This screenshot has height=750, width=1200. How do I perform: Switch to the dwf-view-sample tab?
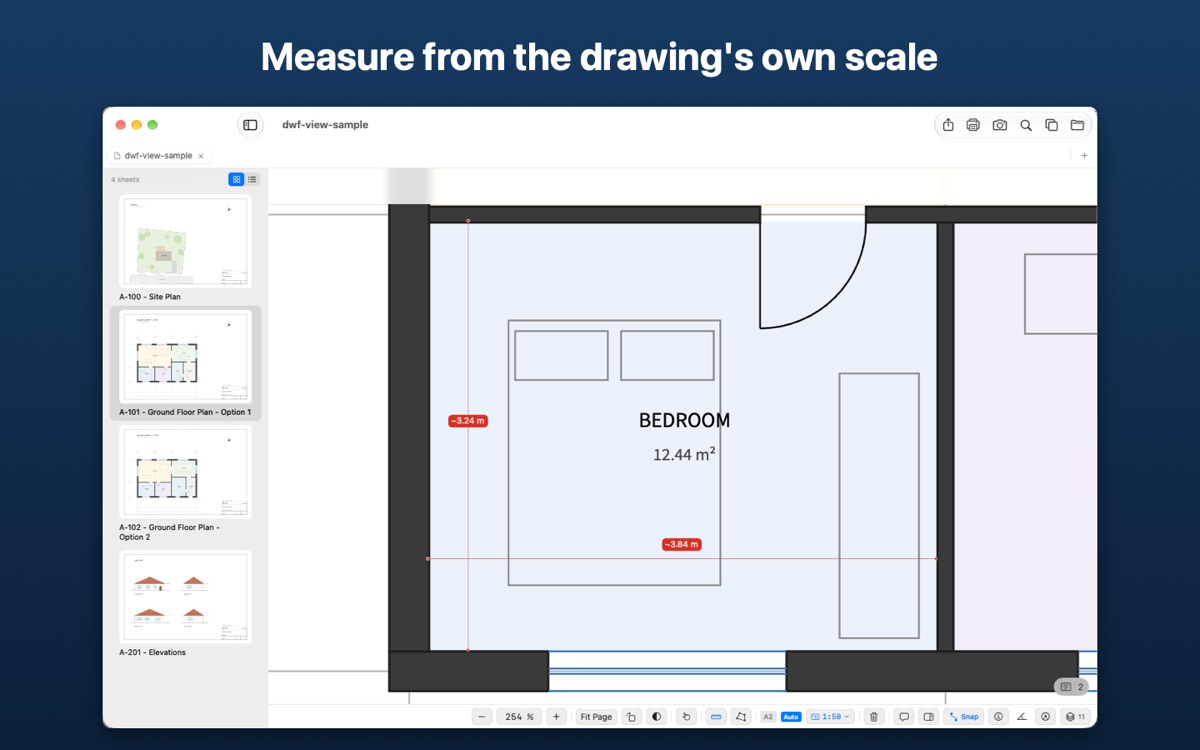pos(158,156)
